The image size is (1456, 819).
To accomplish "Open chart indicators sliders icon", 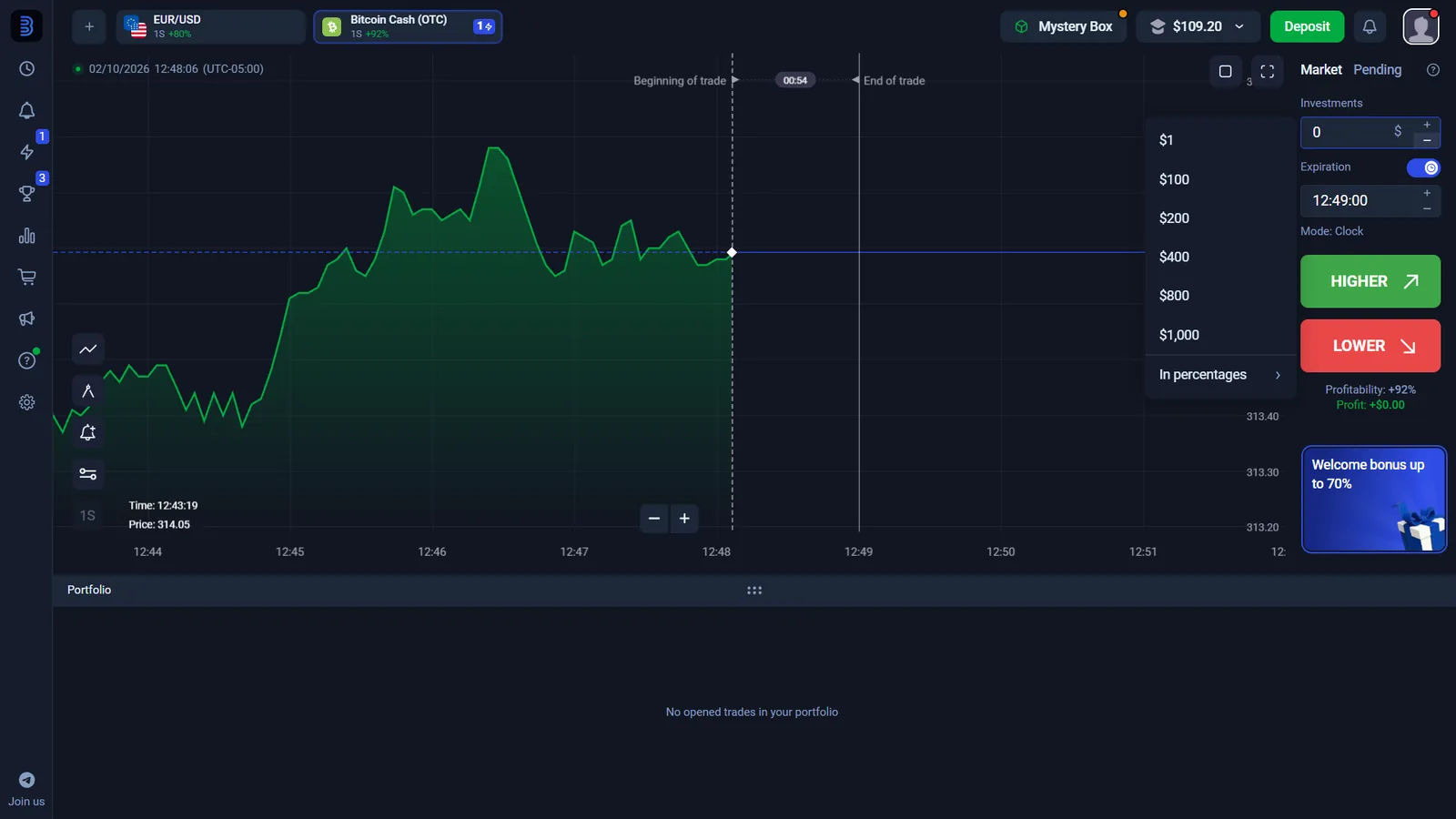I will click(88, 474).
